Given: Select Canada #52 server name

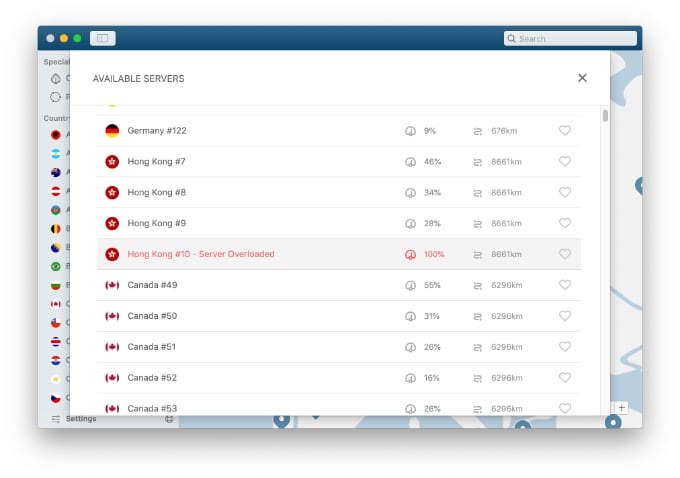Looking at the screenshot, I should (x=152, y=377).
